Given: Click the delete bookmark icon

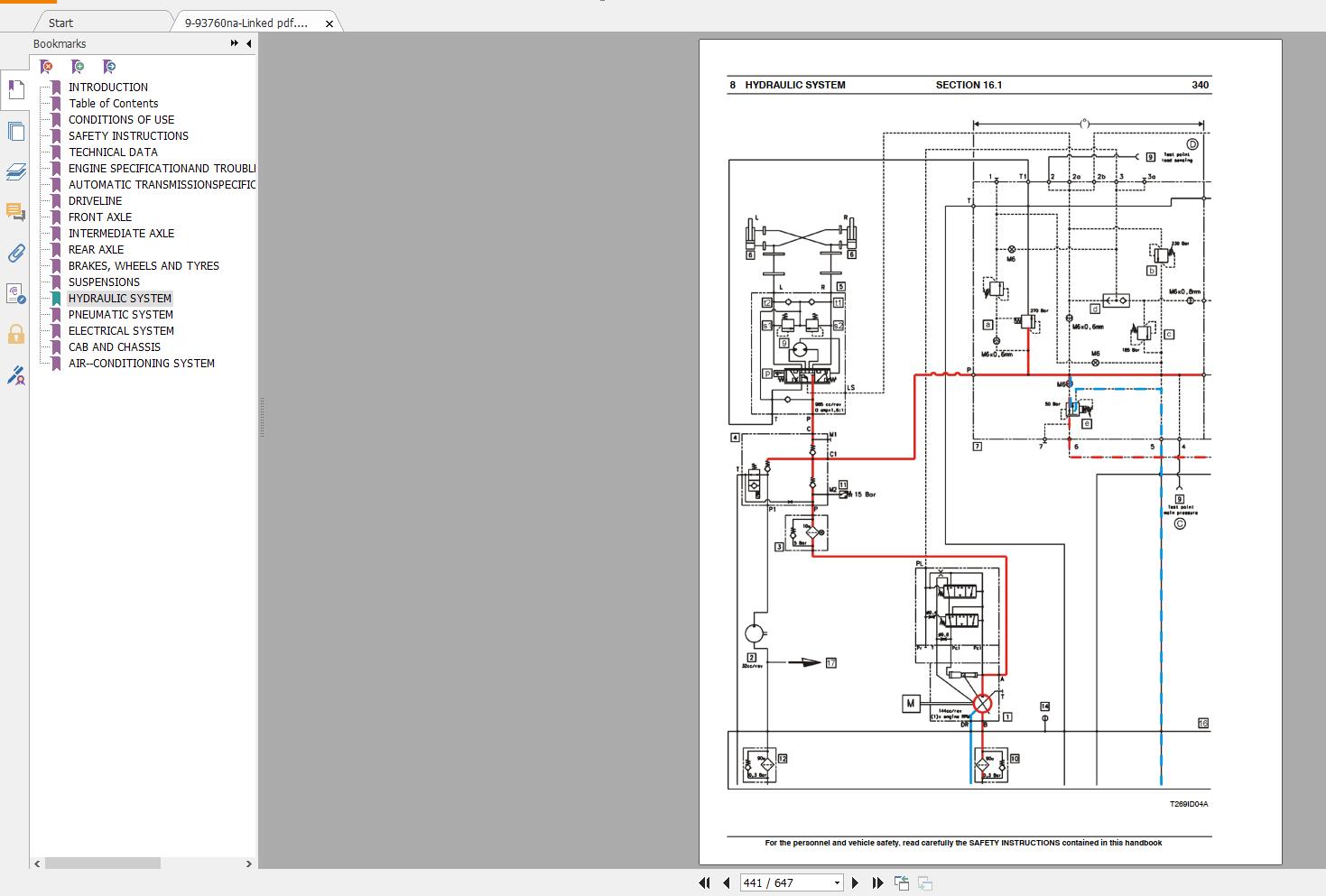Looking at the screenshot, I should point(46,67).
